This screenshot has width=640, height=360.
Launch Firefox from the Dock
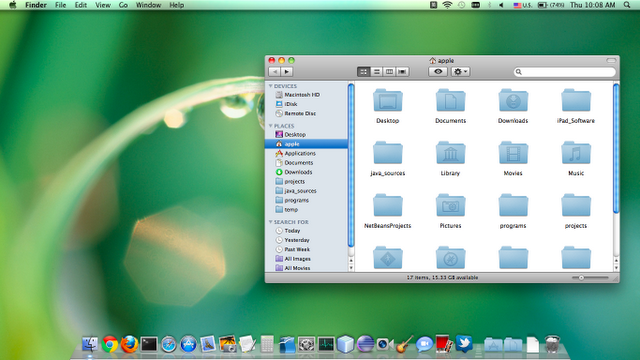129,344
